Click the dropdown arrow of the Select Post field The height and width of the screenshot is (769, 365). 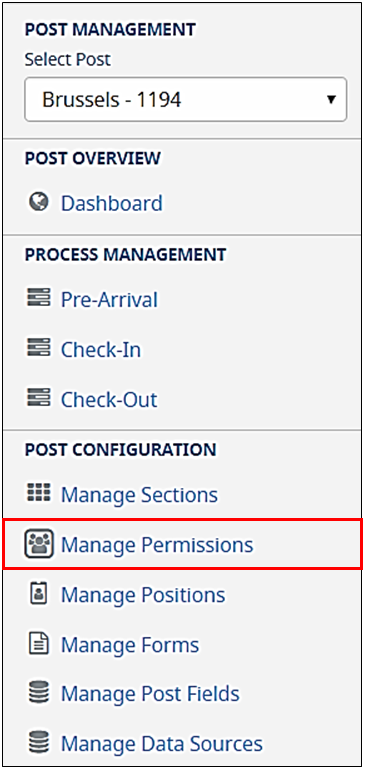coord(331,100)
